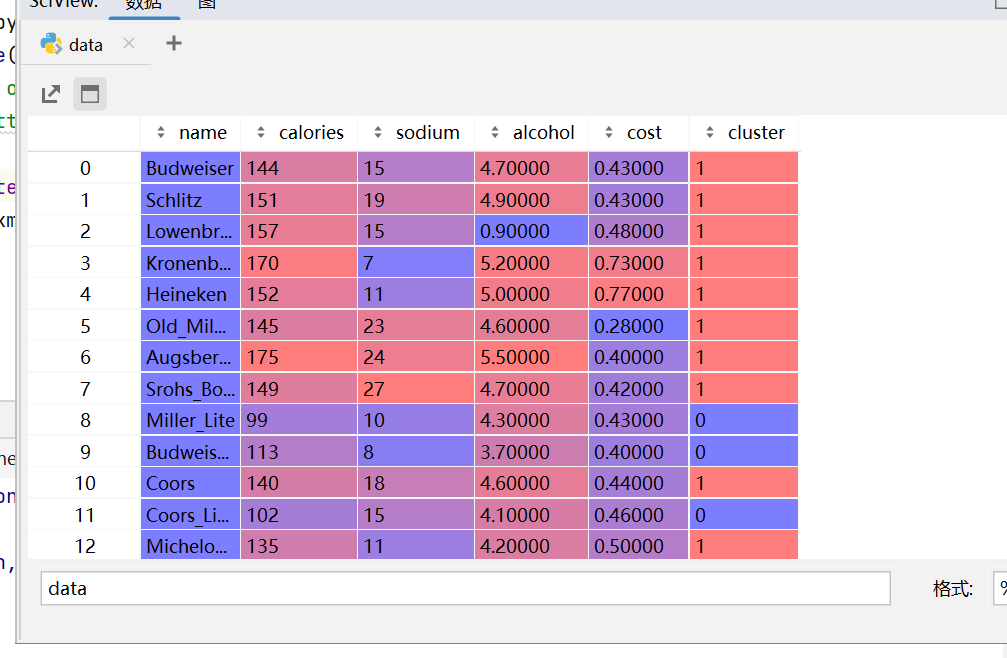The width and height of the screenshot is (1007, 658).
Task: Click the name column header label
Action: click(x=203, y=133)
